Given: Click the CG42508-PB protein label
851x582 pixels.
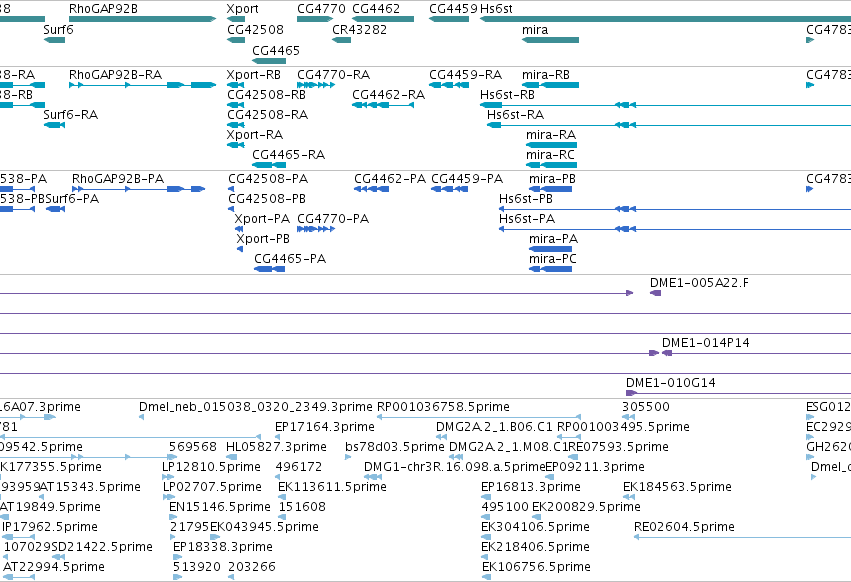Looking at the screenshot, I should point(267,199).
